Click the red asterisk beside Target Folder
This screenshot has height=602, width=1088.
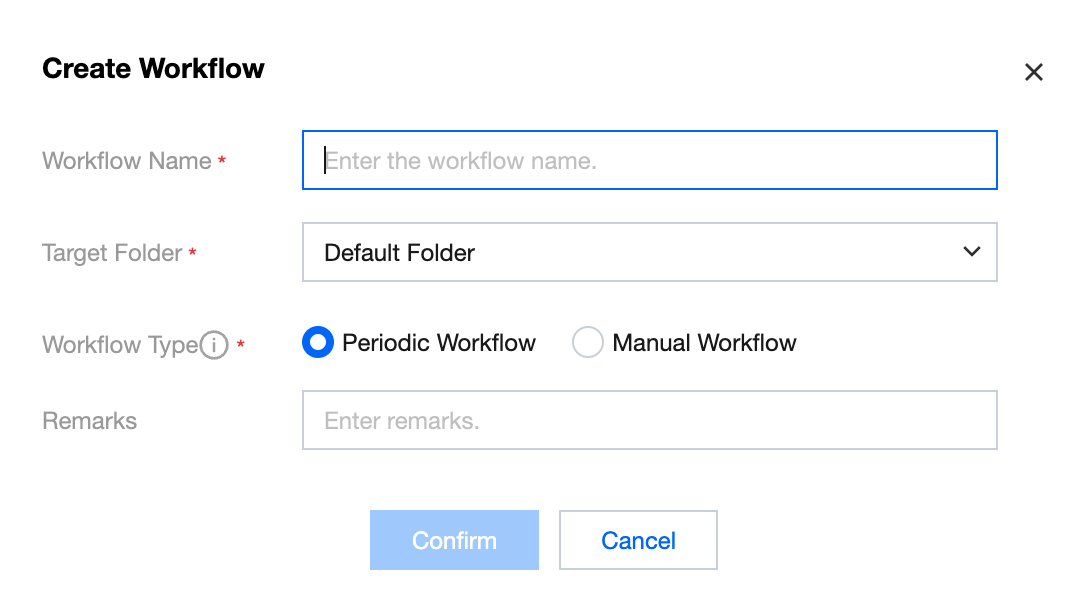tap(192, 253)
